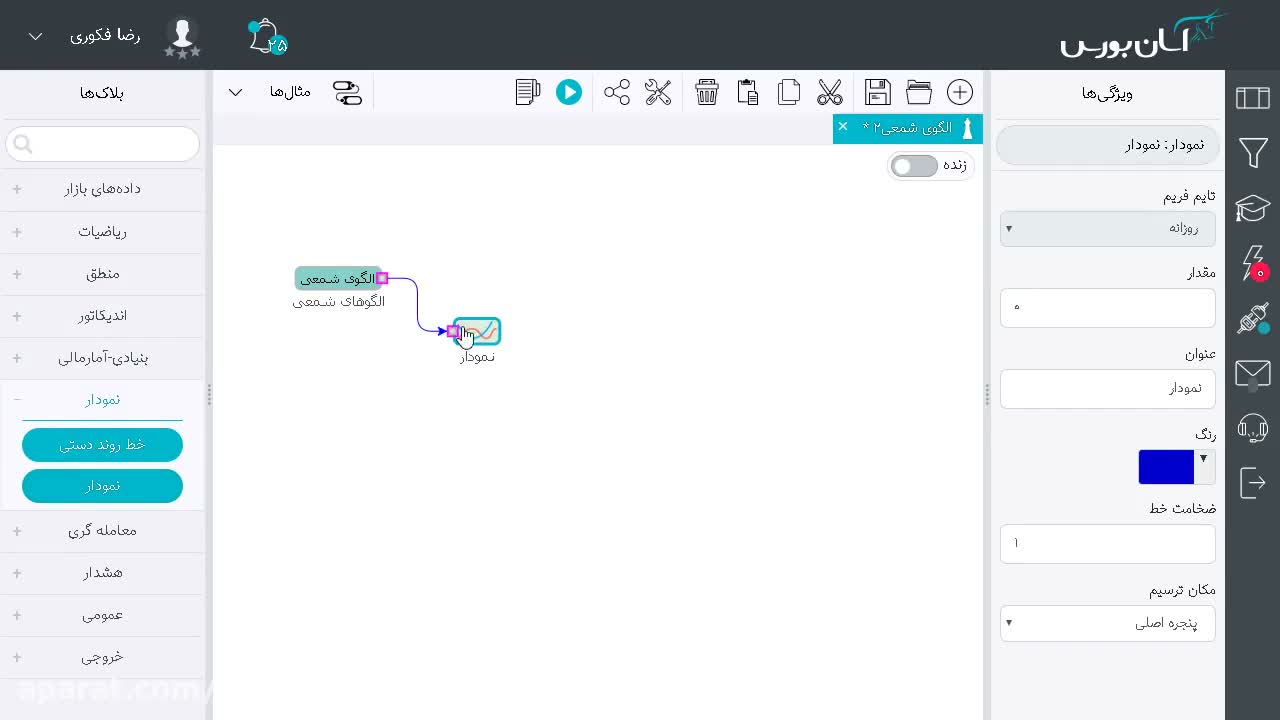The height and width of the screenshot is (720, 1280).
Task: Open the notifications bell icon
Action: pos(265,37)
